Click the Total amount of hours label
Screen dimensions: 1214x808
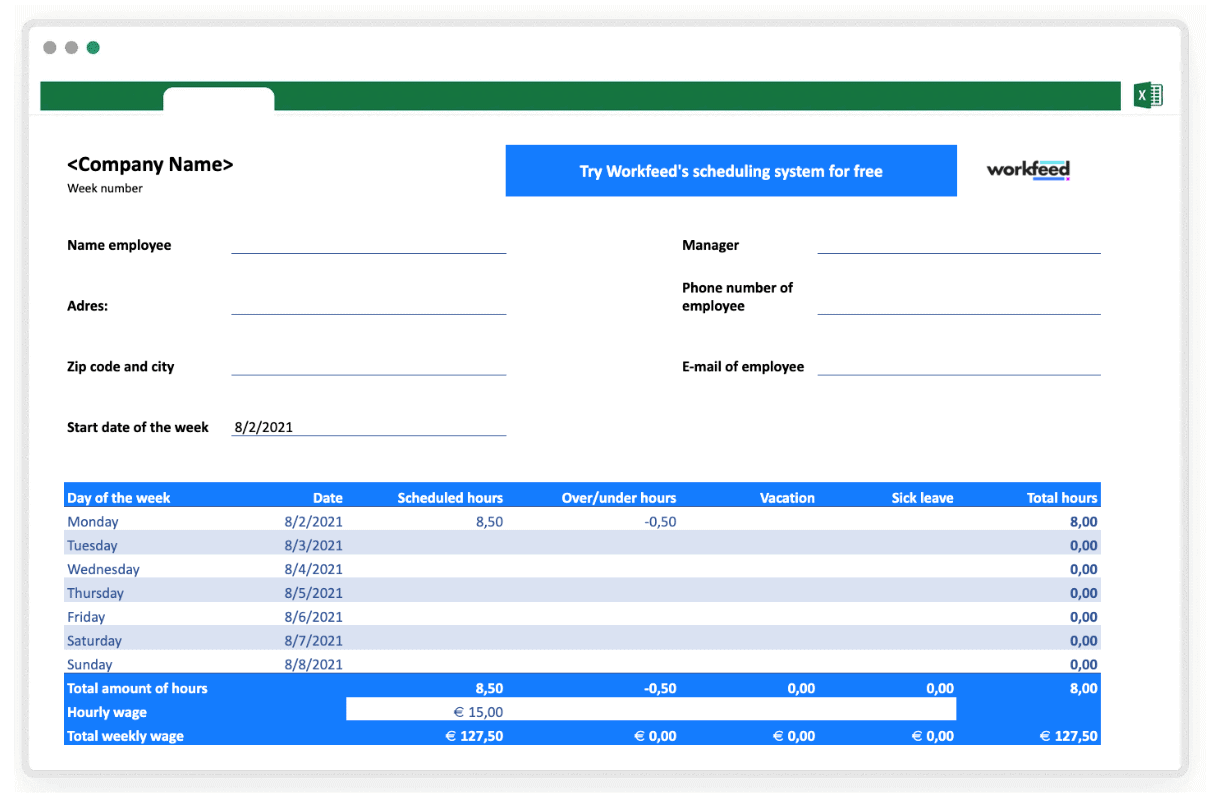tap(137, 688)
